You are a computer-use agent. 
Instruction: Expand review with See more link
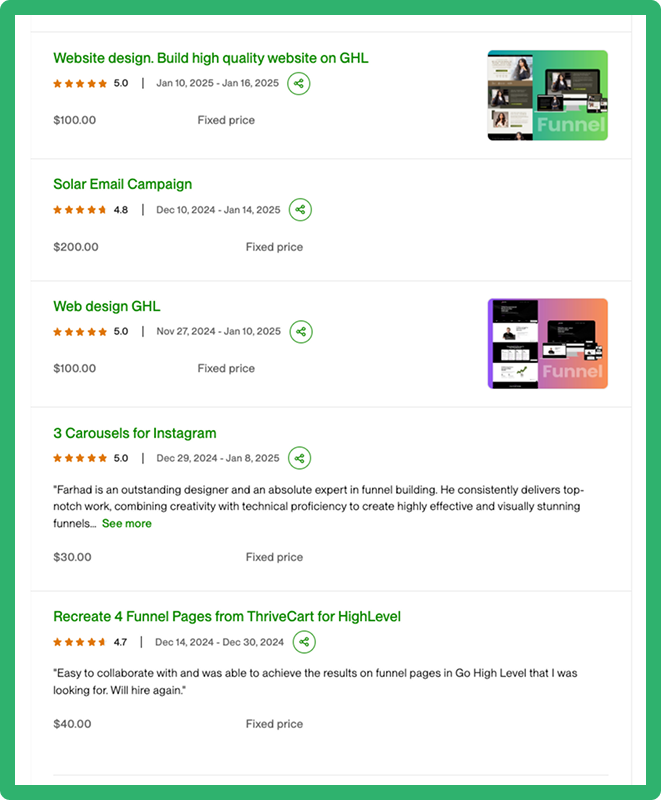click(x=126, y=523)
